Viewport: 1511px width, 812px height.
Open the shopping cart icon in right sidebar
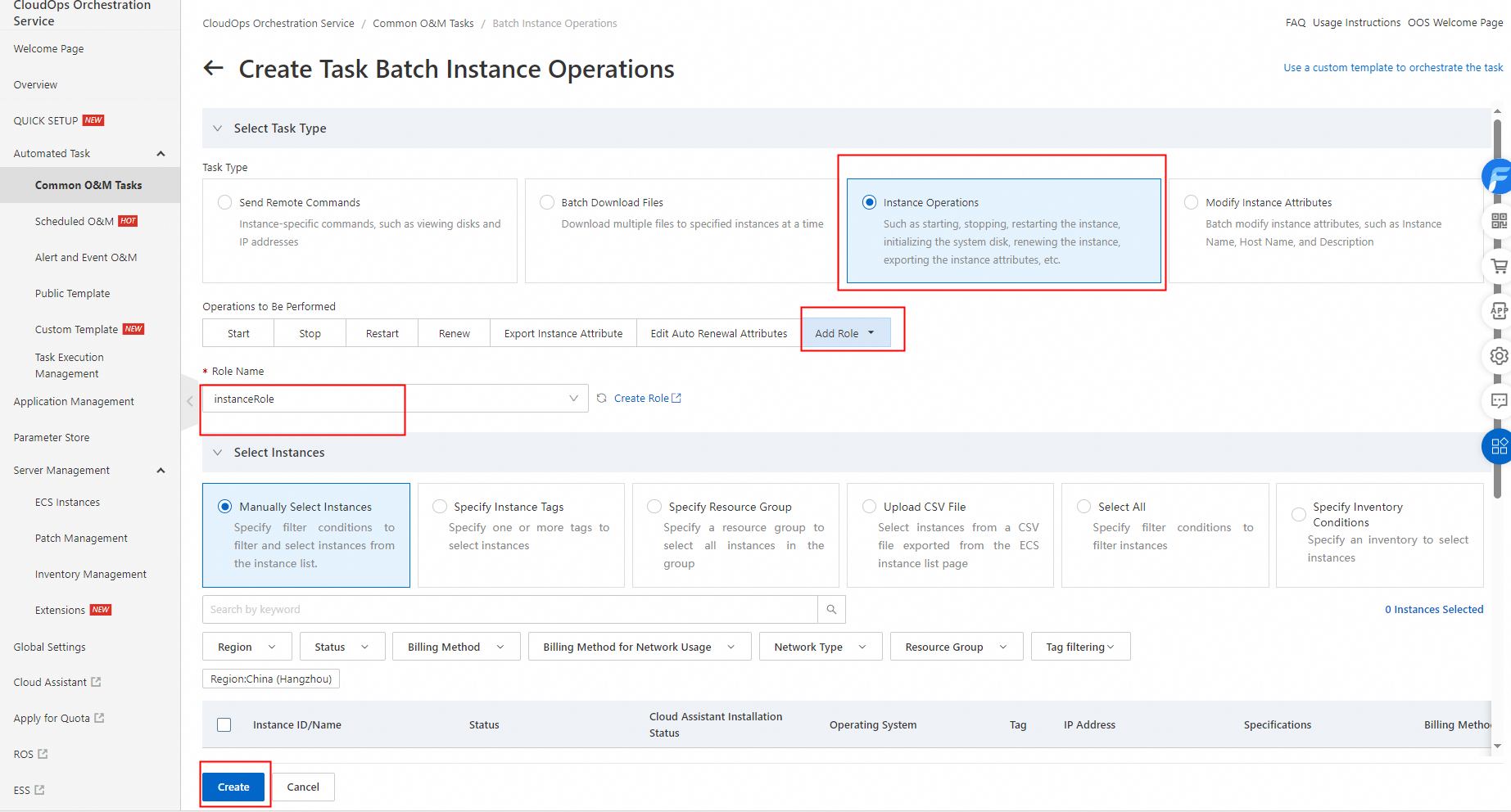point(1499,266)
